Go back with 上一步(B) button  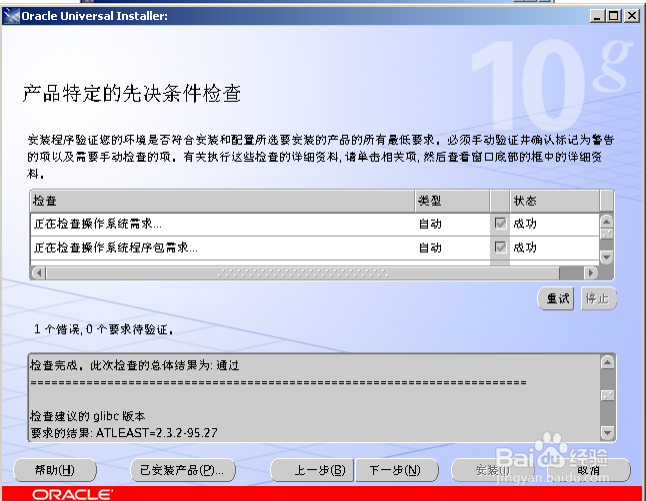point(312,470)
